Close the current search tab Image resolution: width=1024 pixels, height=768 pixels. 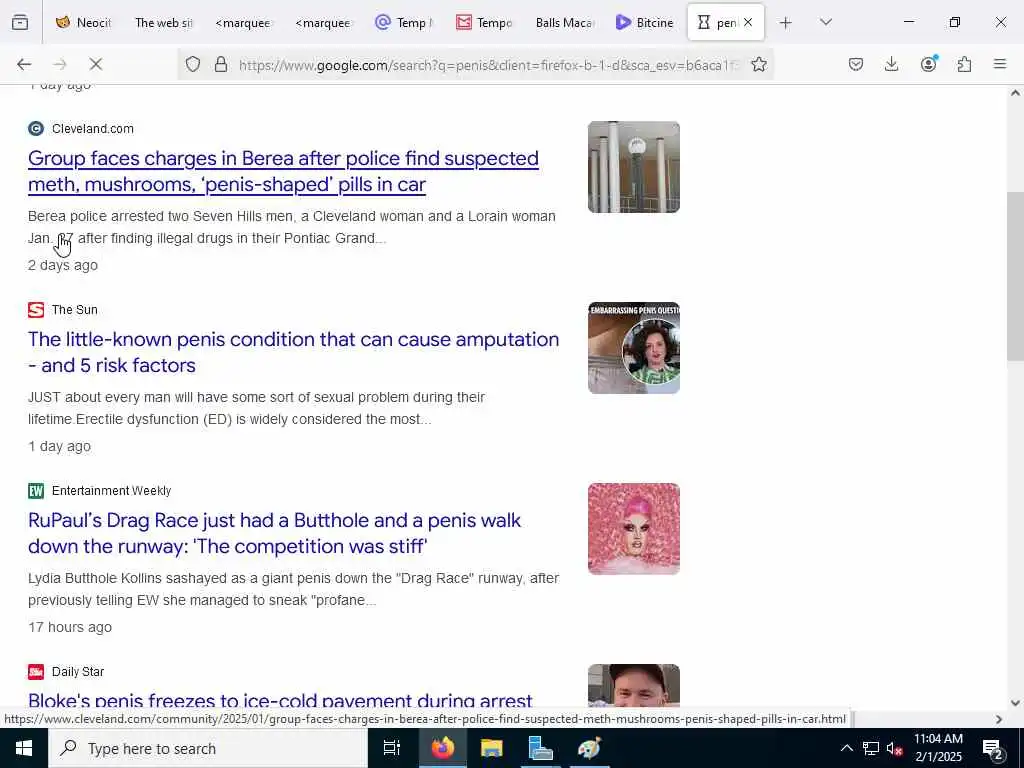click(748, 22)
